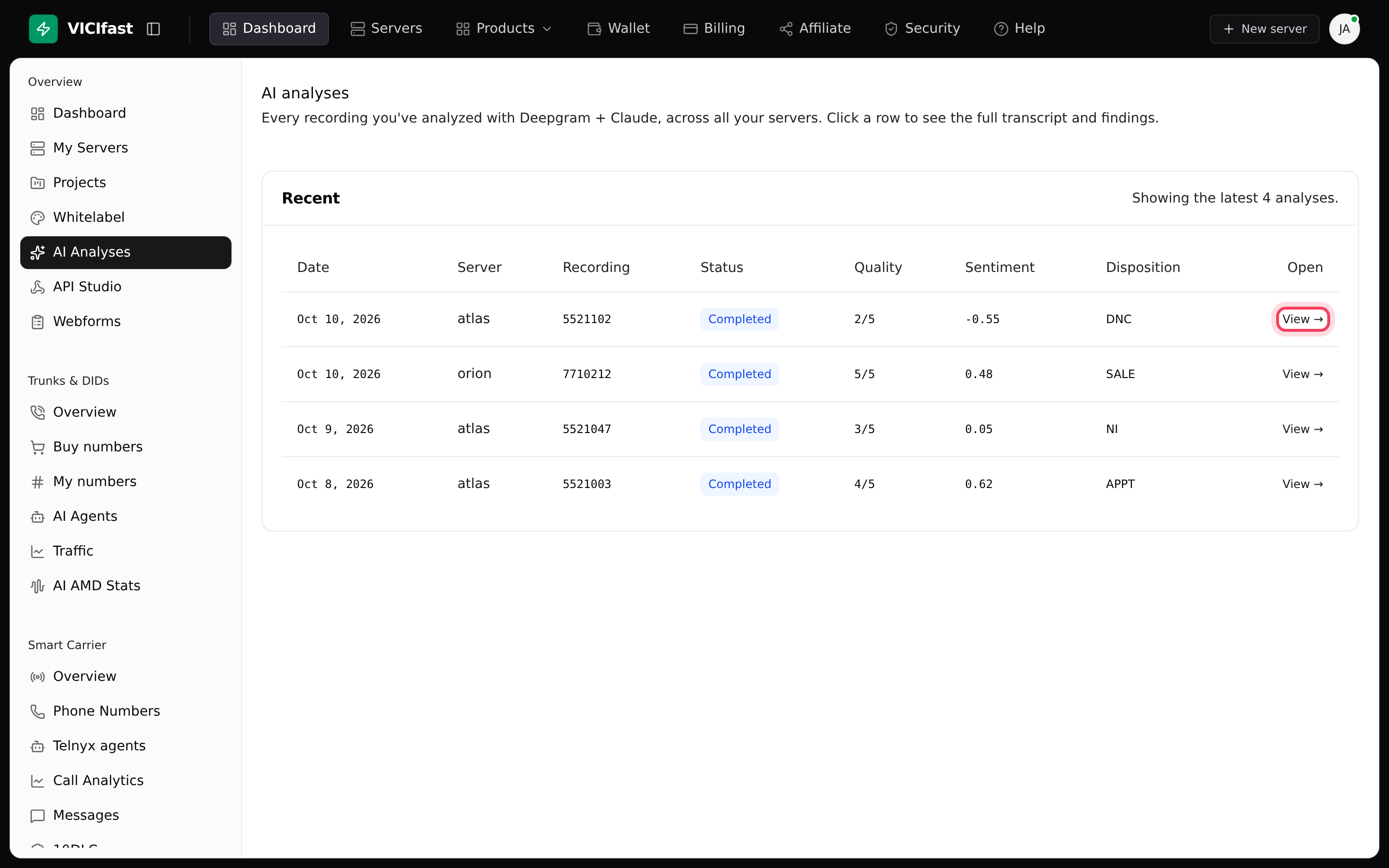Click Help in the top navigation
Image resolution: width=1389 pixels, height=868 pixels.
pos(1020,29)
